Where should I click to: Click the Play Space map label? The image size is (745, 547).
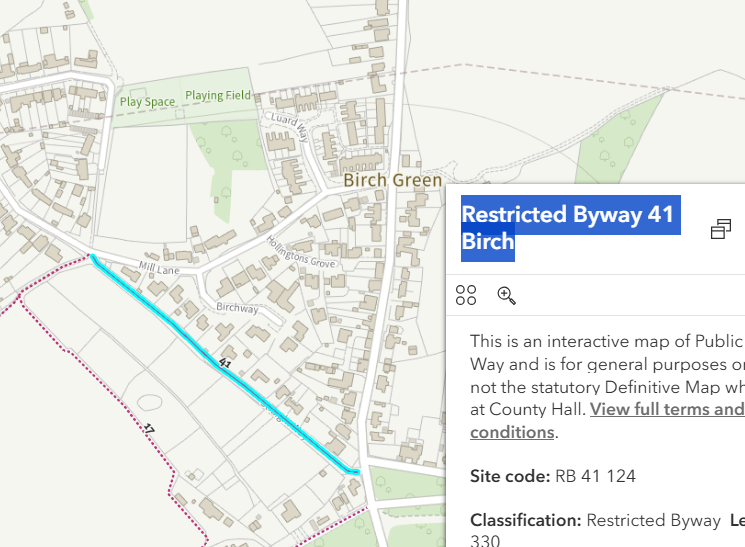(147, 102)
